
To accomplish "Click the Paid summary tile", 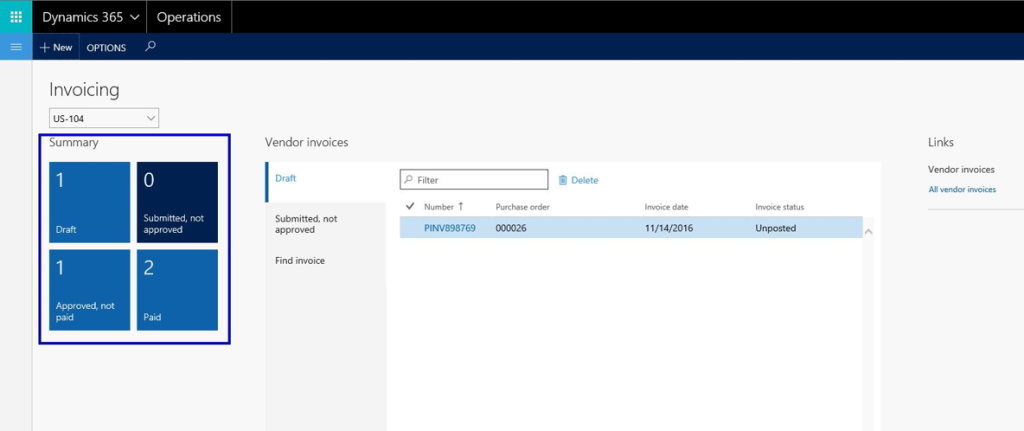I will coord(177,290).
